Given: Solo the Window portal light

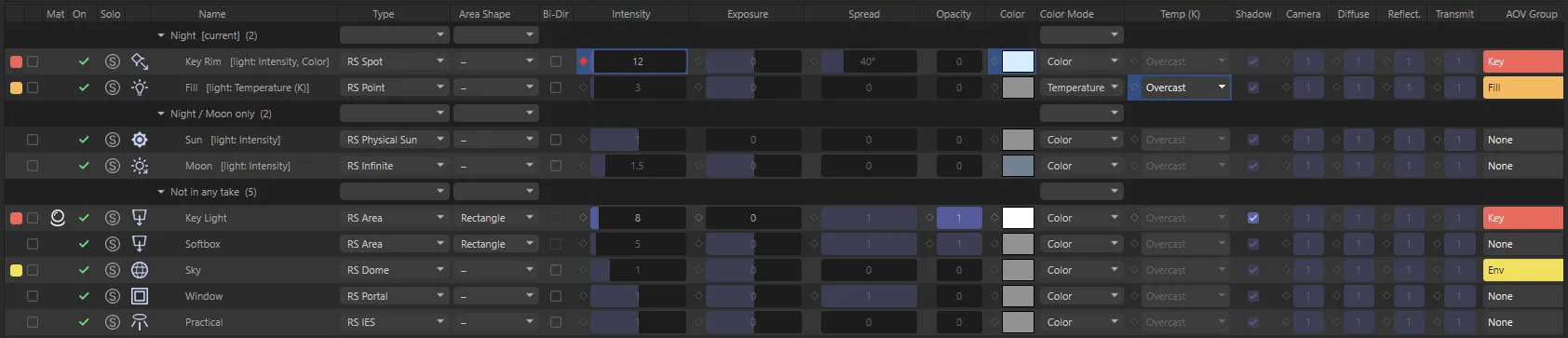Looking at the screenshot, I should (x=113, y=296).
